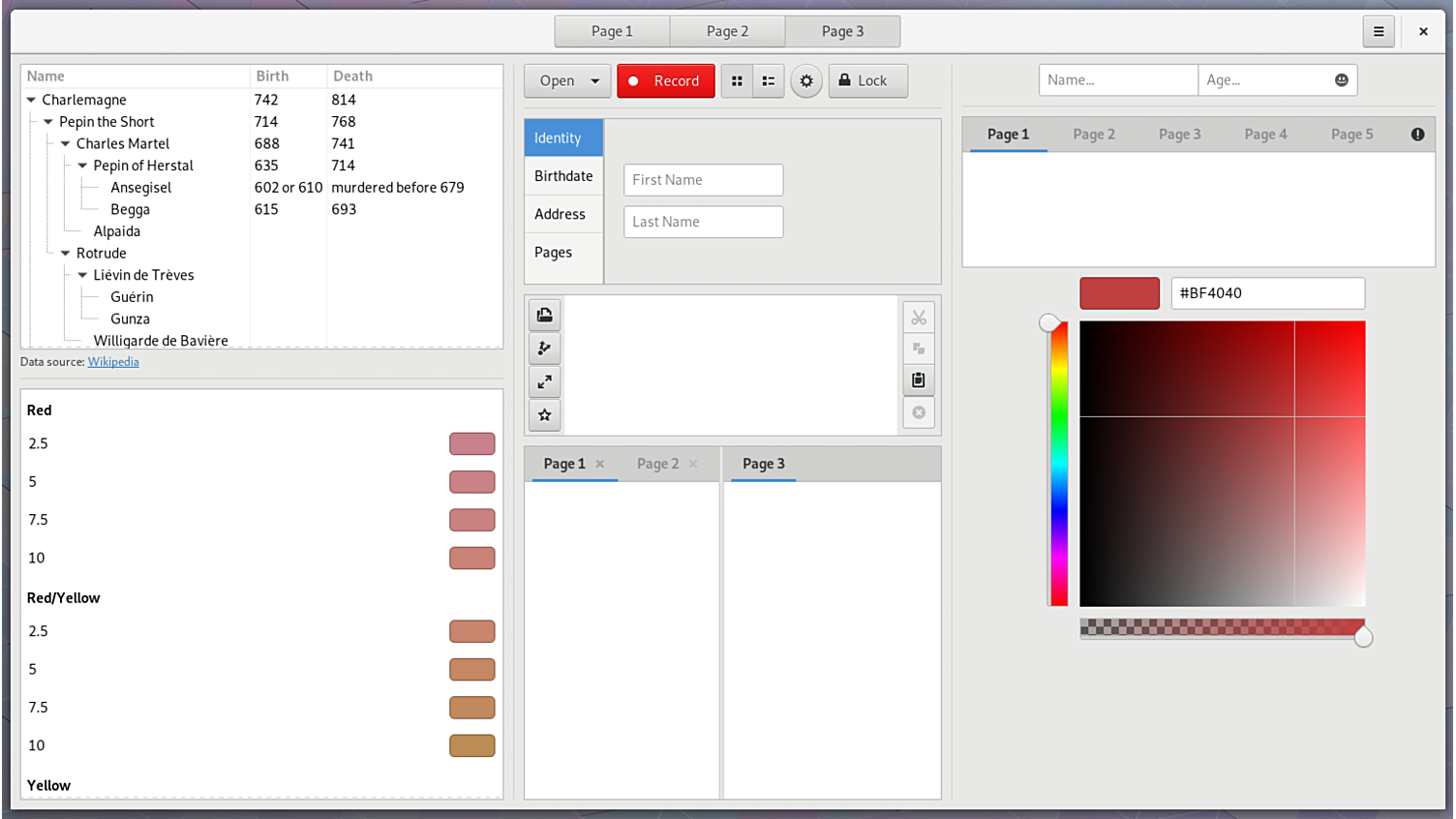Open the Wikipedia data source link
Image resolution: width=1456 pixels, height=819 pixels.
[113, 362]
